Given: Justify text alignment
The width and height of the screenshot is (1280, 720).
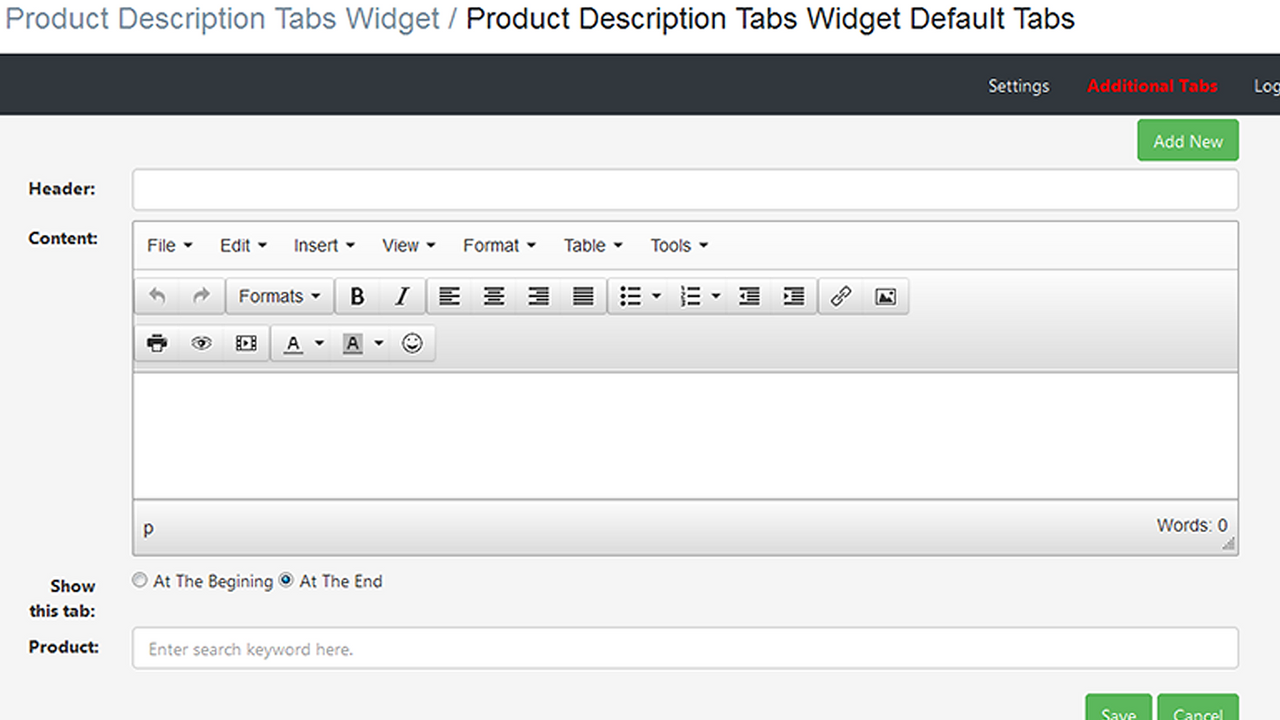Looking at the screenshot, I should (x=583, y=296).
